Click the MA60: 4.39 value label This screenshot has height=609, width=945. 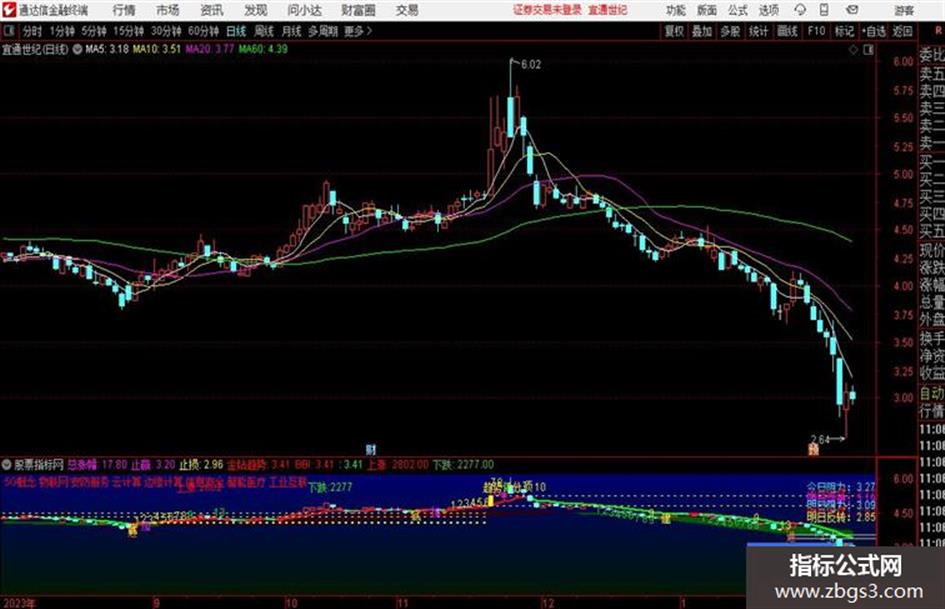pyautogui.click(x=263, y=49)
